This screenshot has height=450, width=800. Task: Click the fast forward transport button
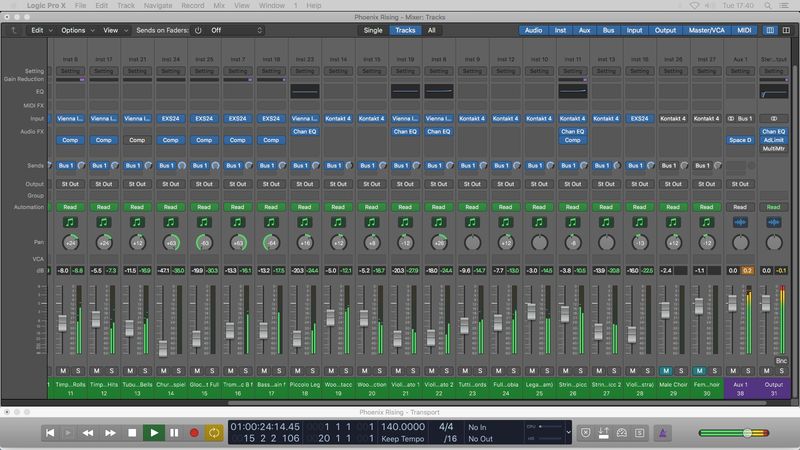pos(110,433)
